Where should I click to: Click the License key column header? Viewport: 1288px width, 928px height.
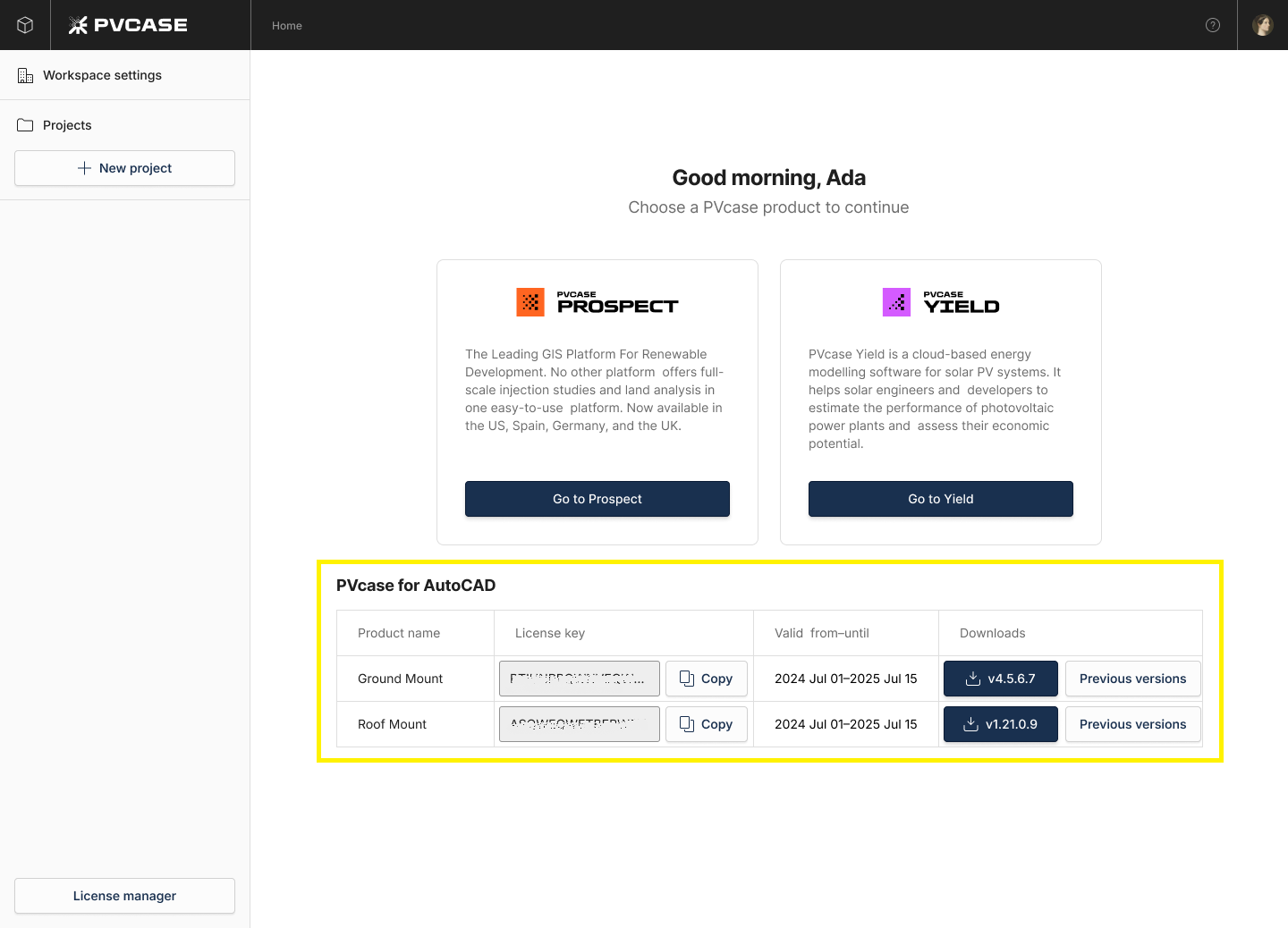tap(550, 633)
